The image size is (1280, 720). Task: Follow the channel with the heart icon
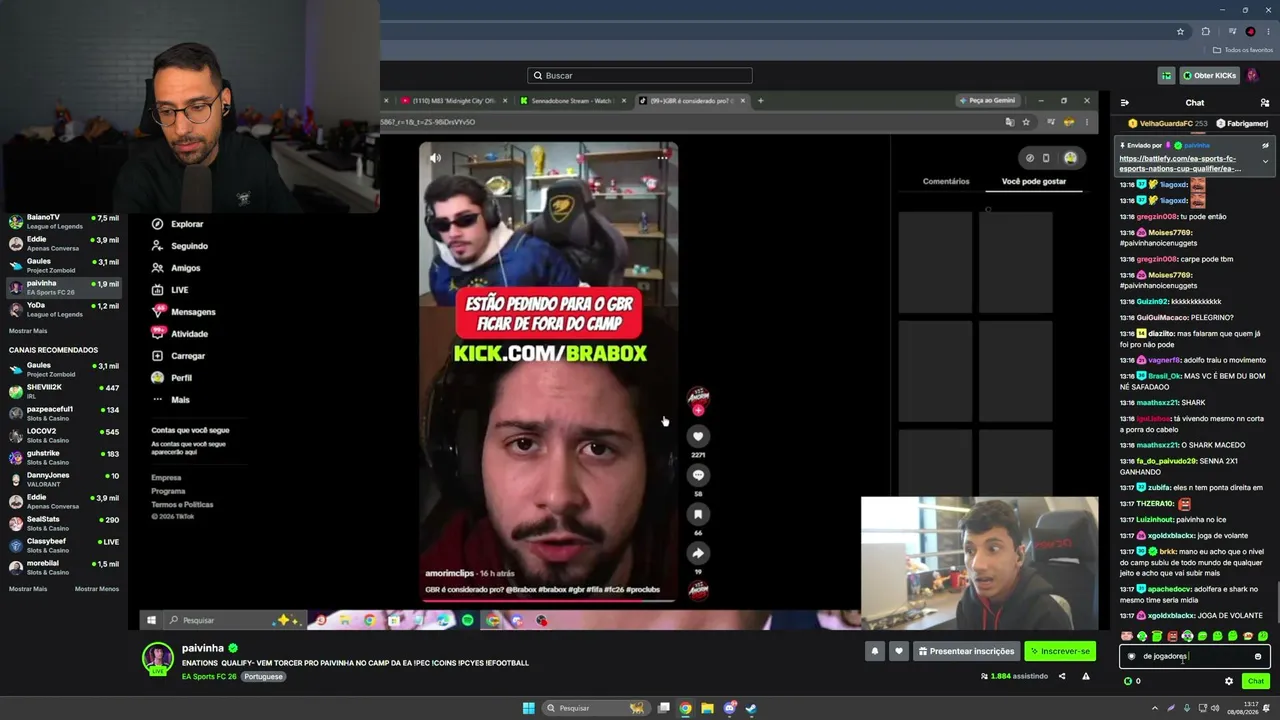(x=898, y=651)
